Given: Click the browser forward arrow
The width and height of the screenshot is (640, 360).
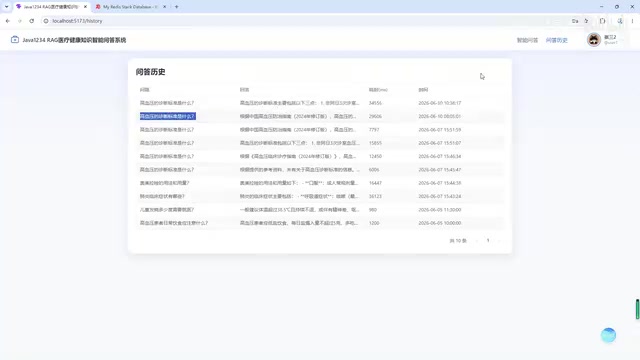Looking at the screenshot, I should [20, 21].
